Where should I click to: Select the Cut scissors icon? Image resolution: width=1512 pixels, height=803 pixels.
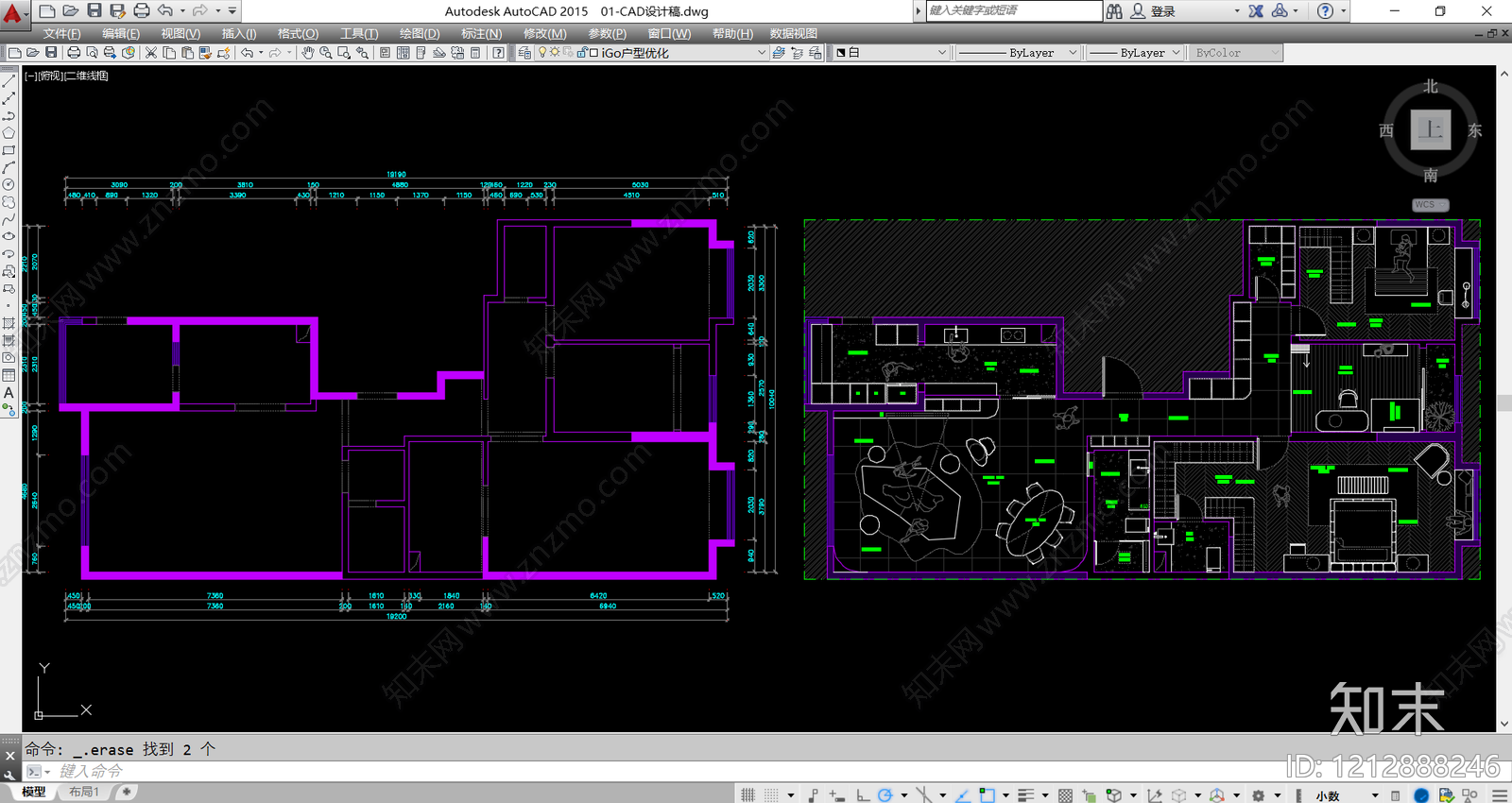[x=151, y=53]
